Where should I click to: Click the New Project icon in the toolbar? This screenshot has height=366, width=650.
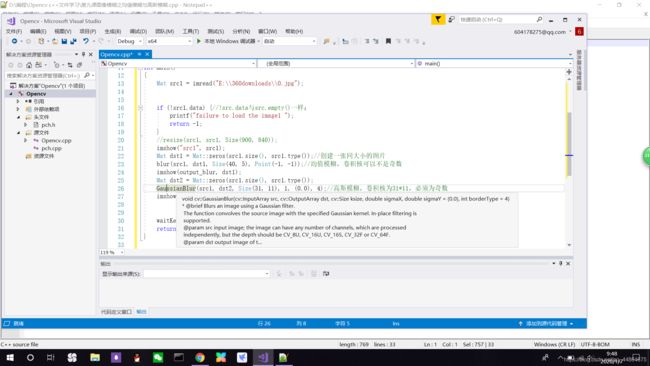(41, 41)
